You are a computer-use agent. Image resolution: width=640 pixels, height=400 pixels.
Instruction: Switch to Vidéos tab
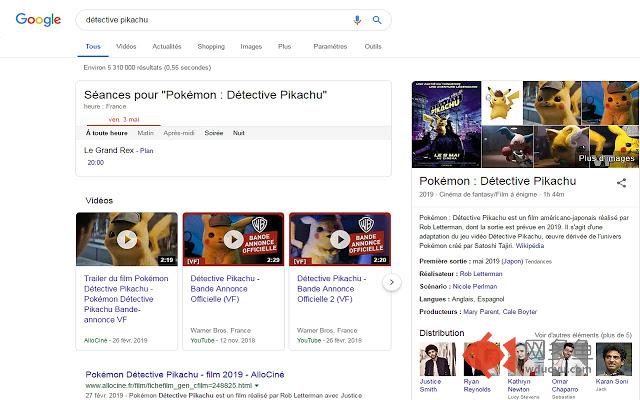click(x=126, y=47)
